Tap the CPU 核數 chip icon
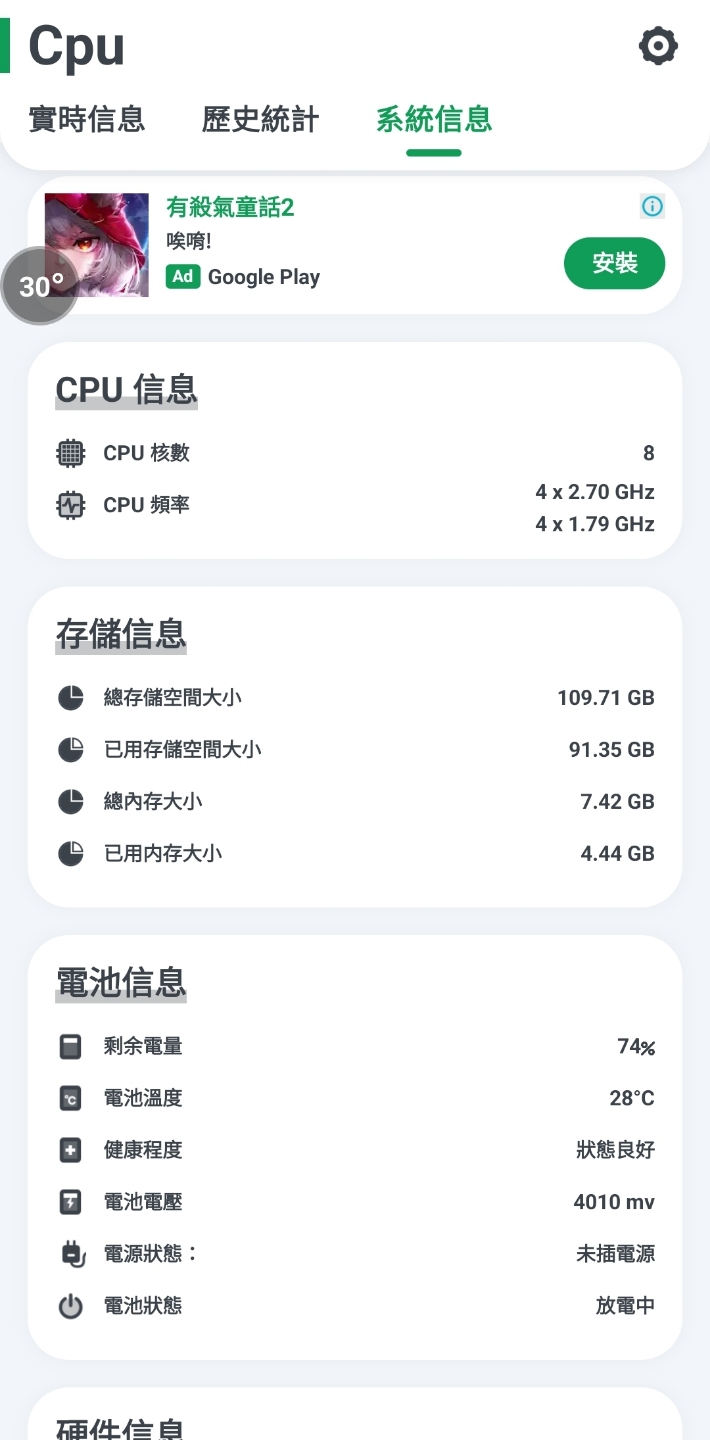710x1440 pixels. (x=70, y=453)
